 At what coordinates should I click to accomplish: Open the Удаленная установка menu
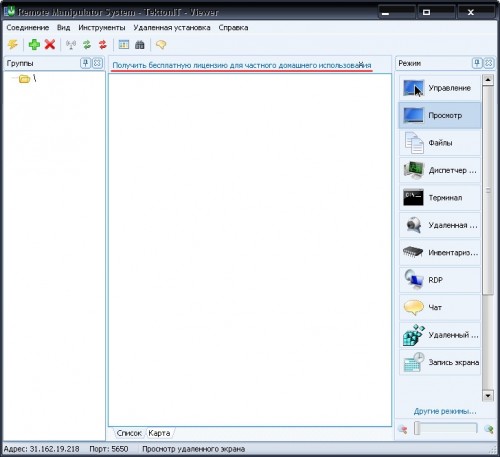(x=172, y=28)
